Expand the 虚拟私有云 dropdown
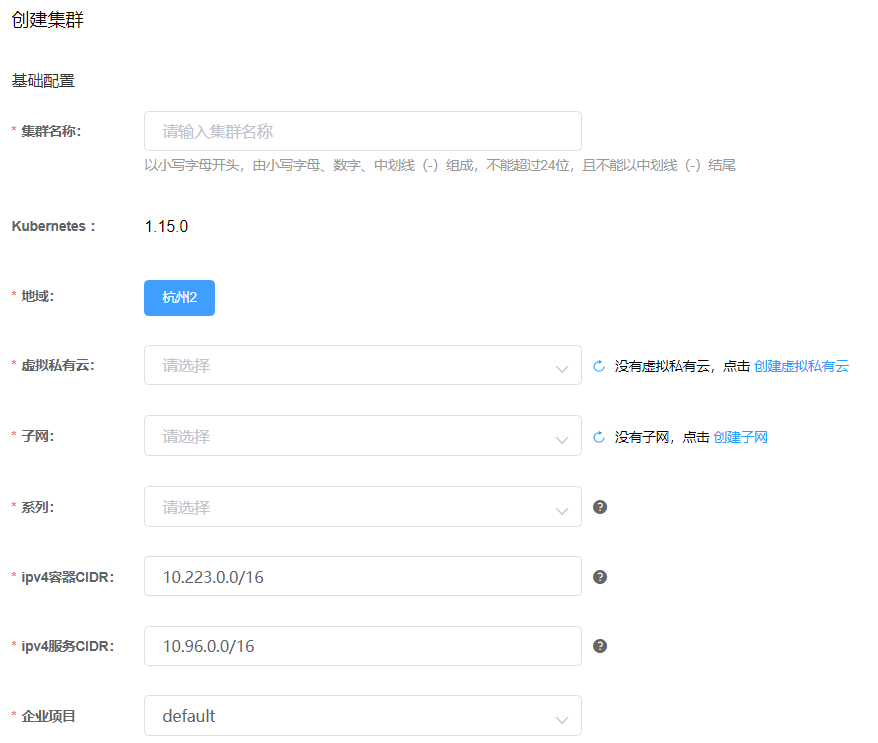The width and height of the screenshot is (878, 743). pyautogui.click(x=362, y=366)
